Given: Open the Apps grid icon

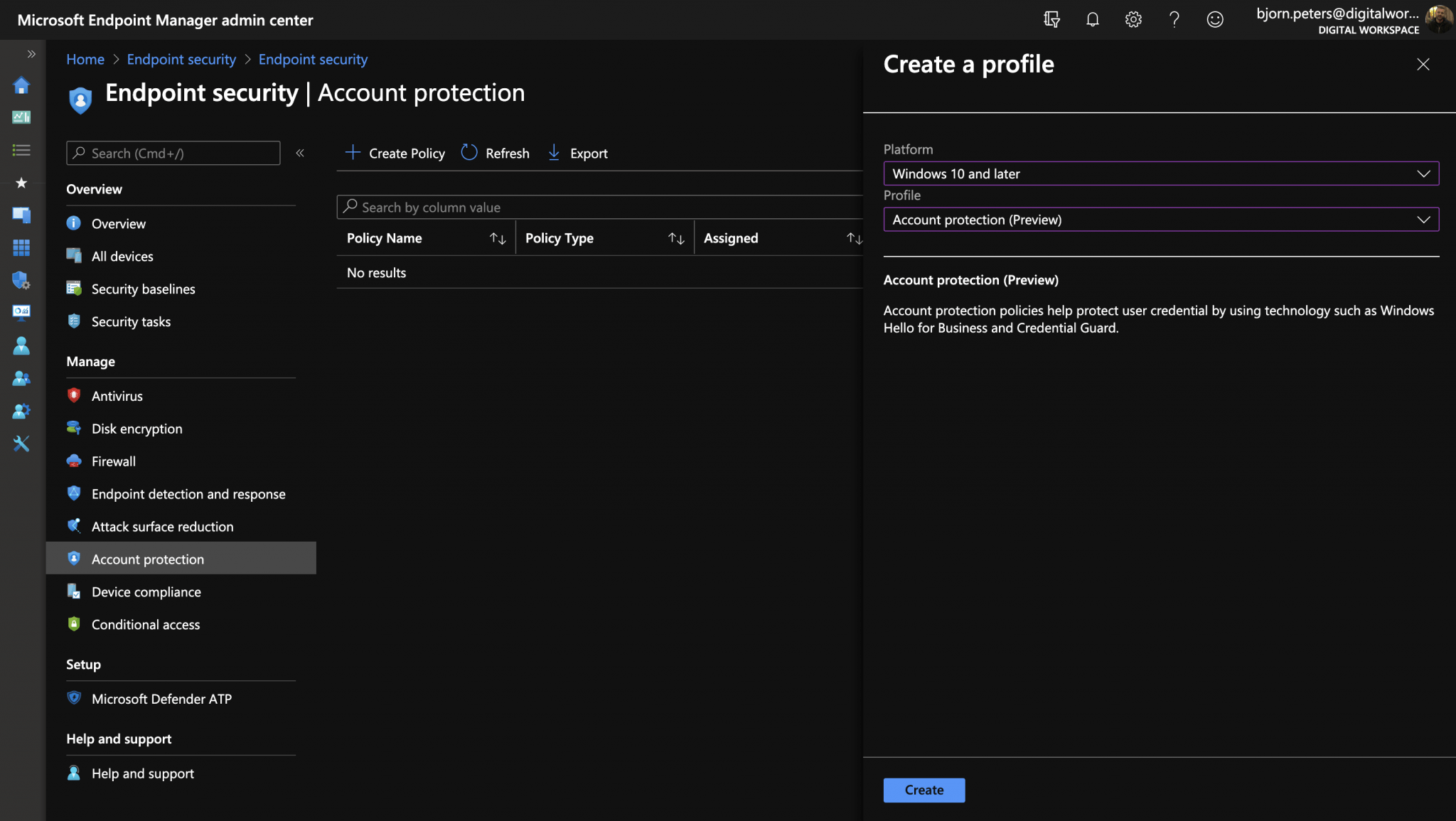Looking at the screenshot, I should pos(21,247).
